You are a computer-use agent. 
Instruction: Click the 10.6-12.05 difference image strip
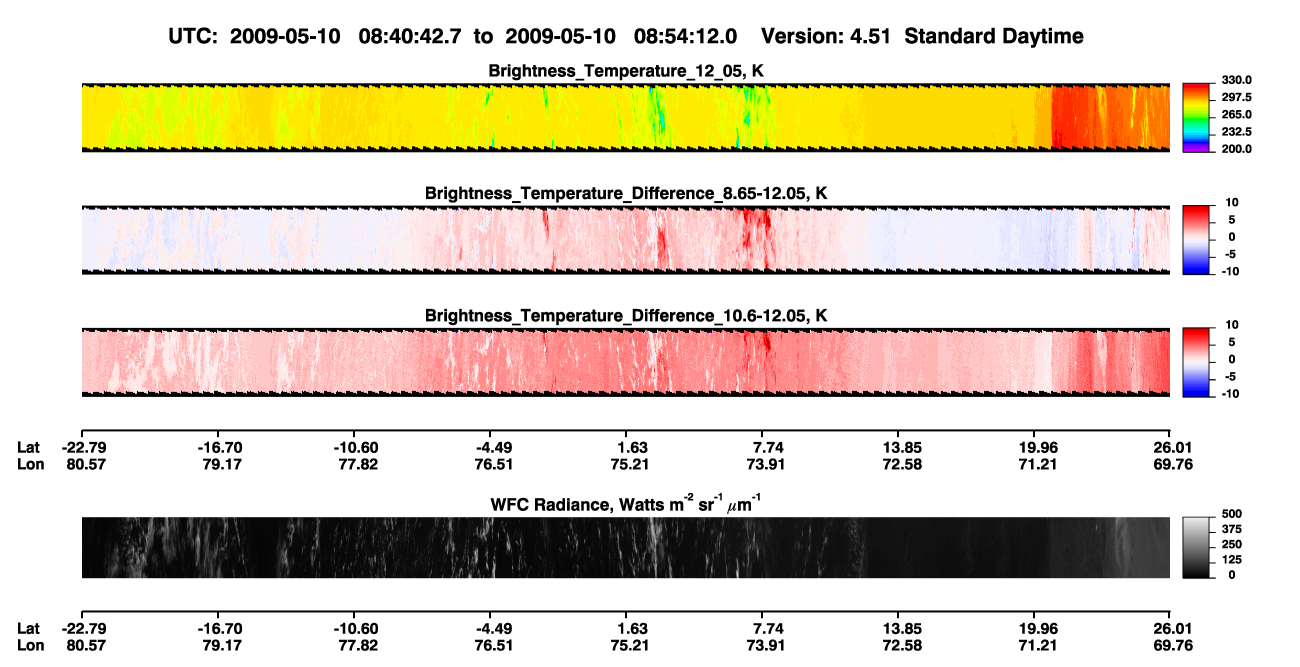click(625, 361)
